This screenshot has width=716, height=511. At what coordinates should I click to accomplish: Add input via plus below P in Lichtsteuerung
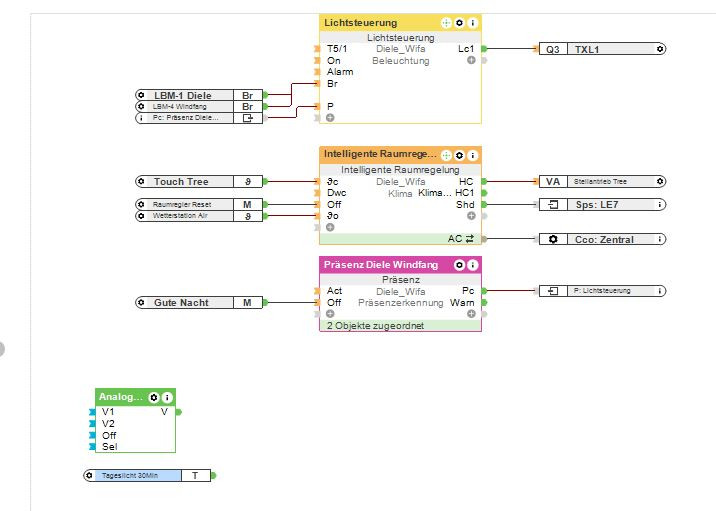(330, 118)
